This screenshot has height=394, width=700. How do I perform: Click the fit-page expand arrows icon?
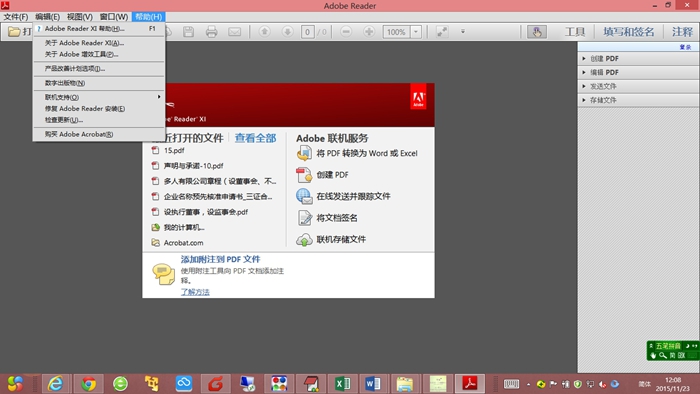442,32
